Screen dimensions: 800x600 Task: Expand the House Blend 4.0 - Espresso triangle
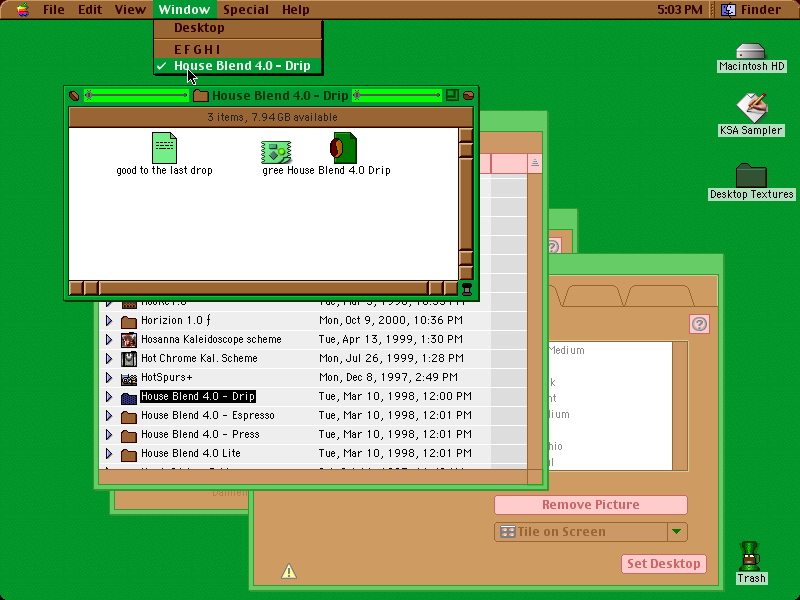coord(109,415)
